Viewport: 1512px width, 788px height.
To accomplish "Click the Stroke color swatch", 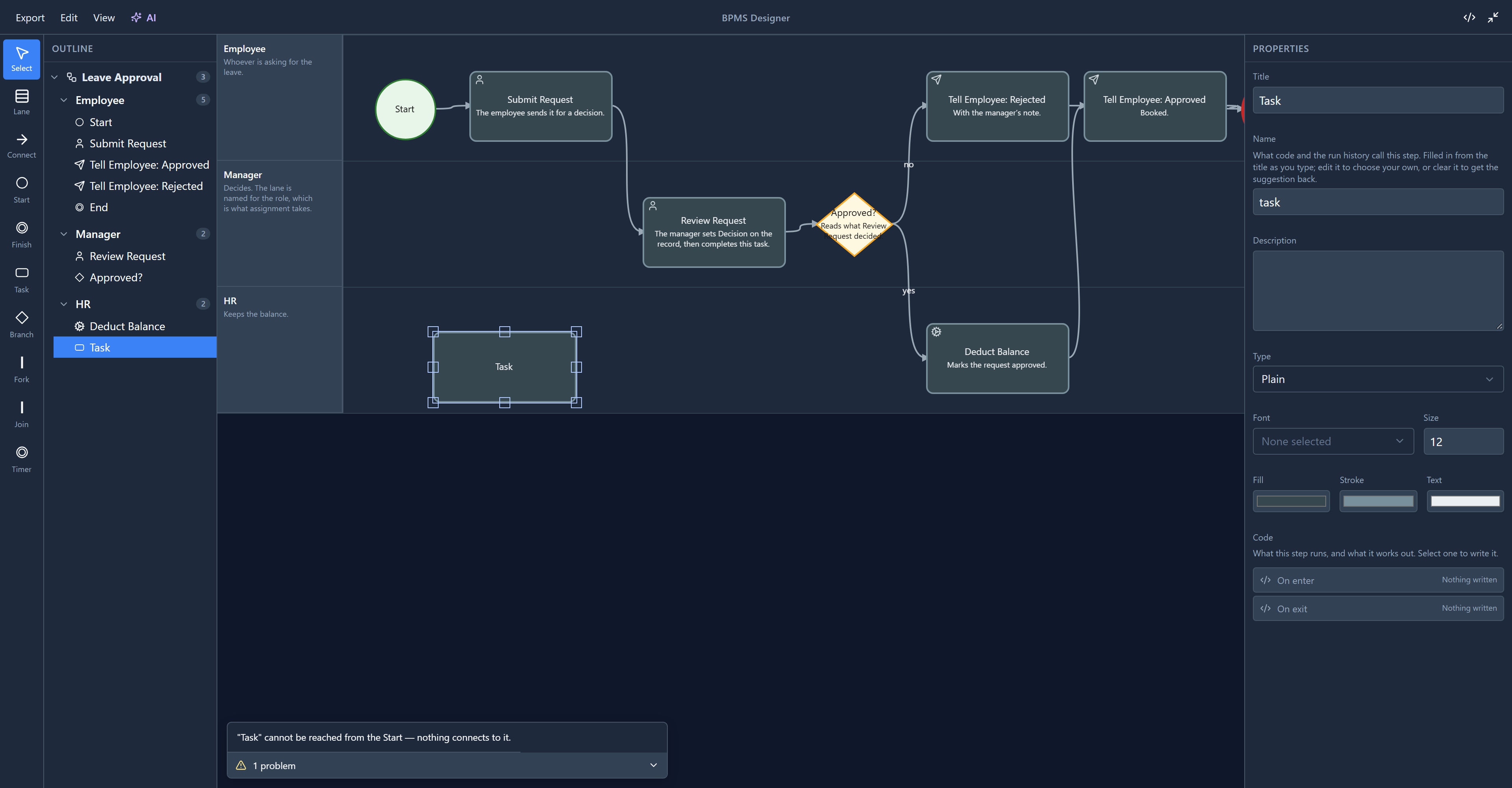I will pos(1378,501).
